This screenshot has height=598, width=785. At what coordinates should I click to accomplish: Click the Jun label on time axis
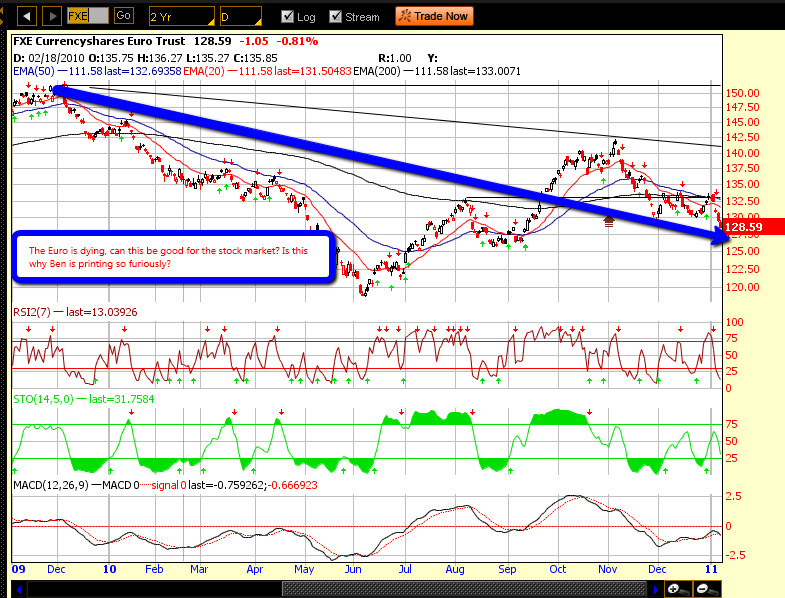point(353,569)
